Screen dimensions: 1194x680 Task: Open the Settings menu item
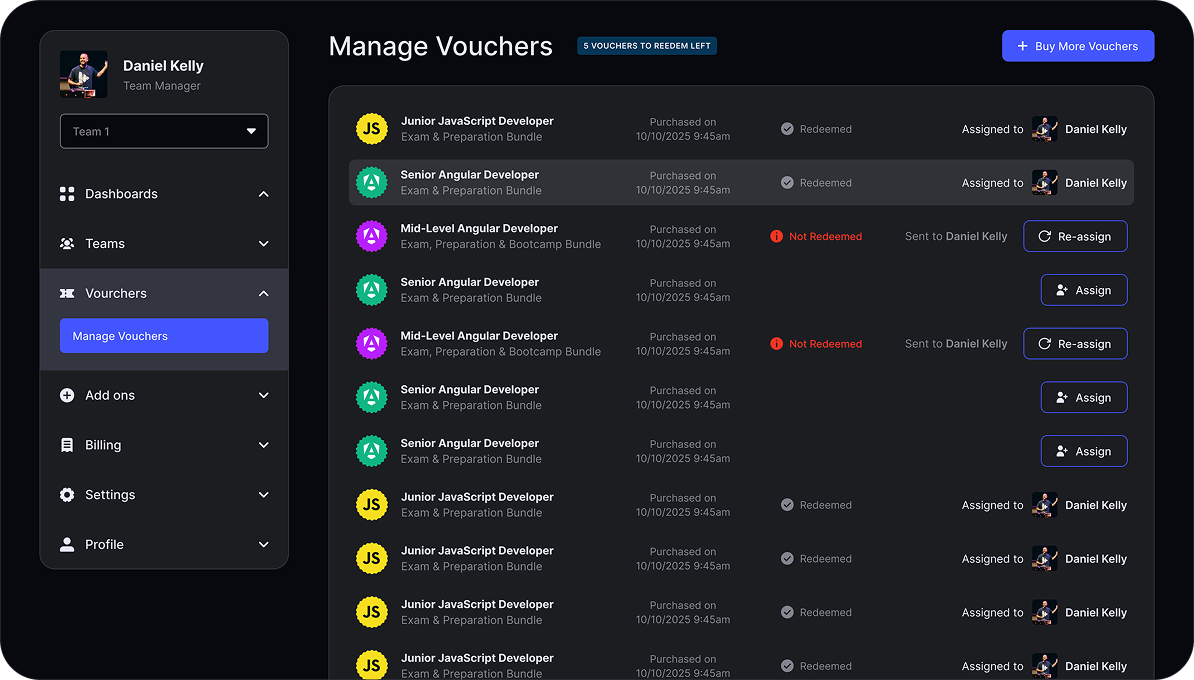tap(164, 495)
